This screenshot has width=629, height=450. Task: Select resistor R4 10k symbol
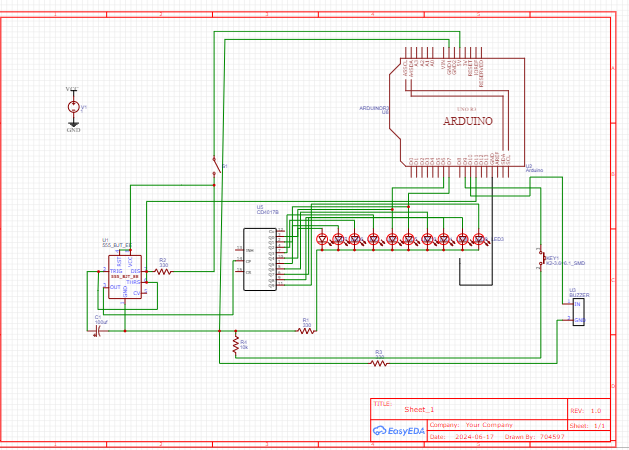[x=235, y=346]
